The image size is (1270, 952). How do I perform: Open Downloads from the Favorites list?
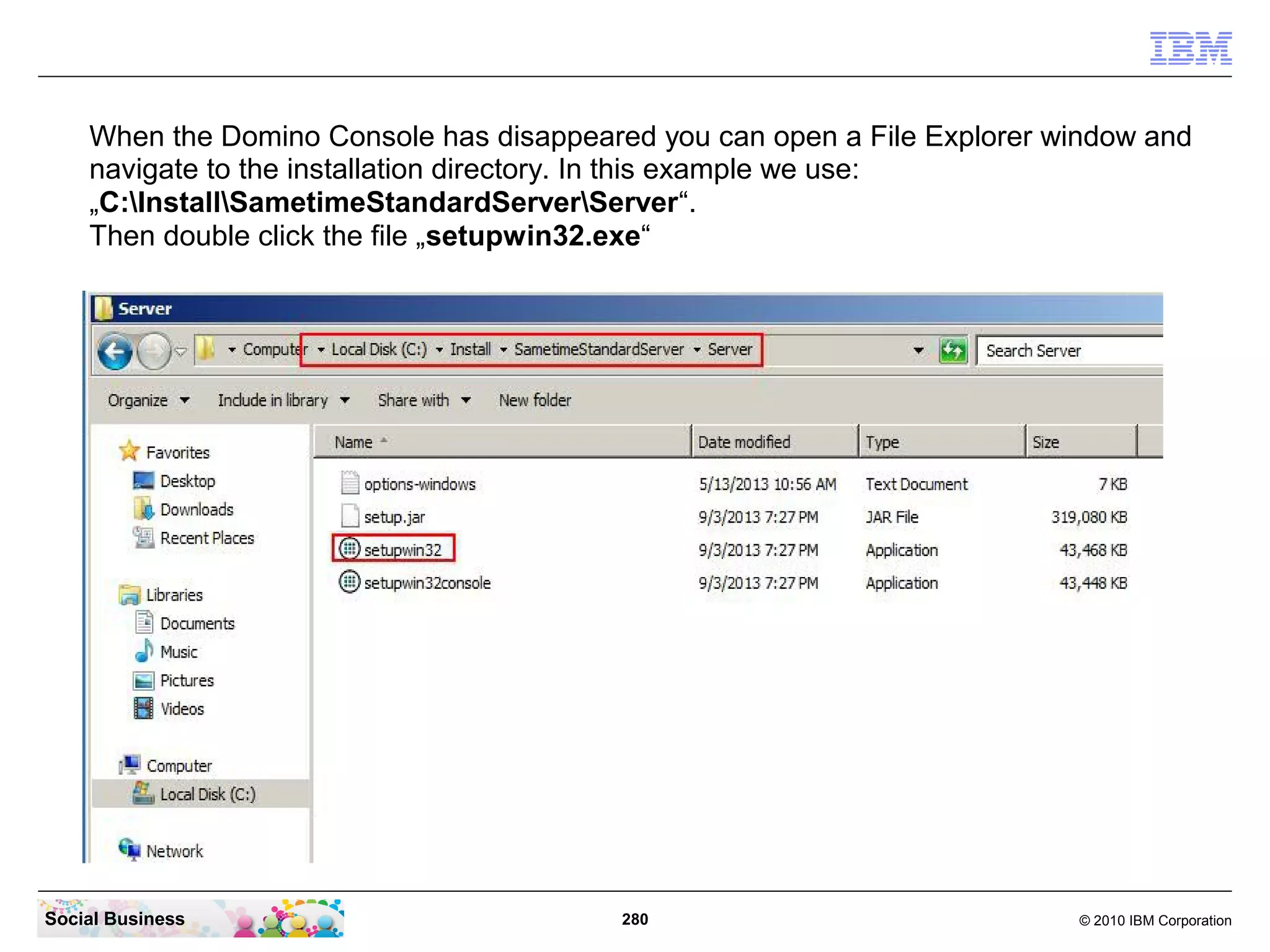point(197,510)
